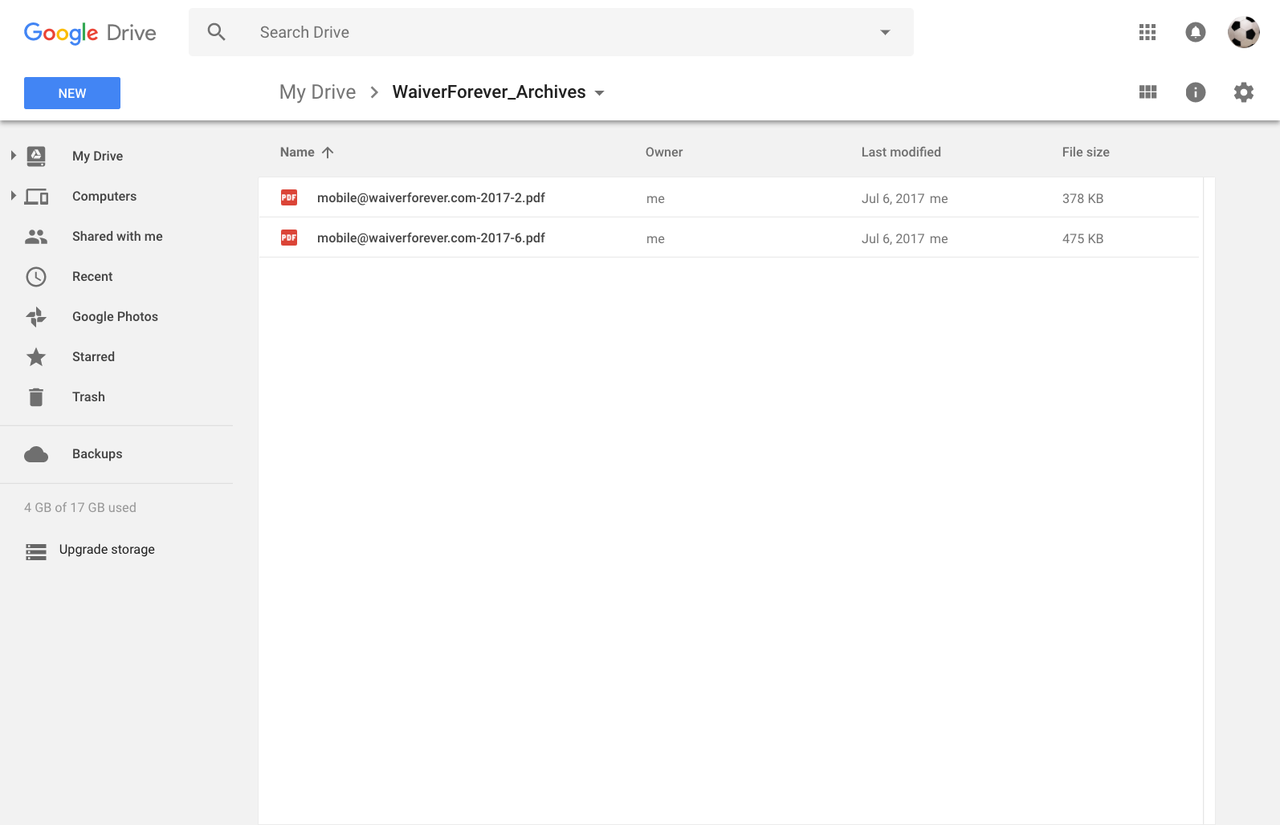The width and height of the screenshot is (1280, 825).
Task: Expand the Computers tree arrow
Action: tap(13, 195)
